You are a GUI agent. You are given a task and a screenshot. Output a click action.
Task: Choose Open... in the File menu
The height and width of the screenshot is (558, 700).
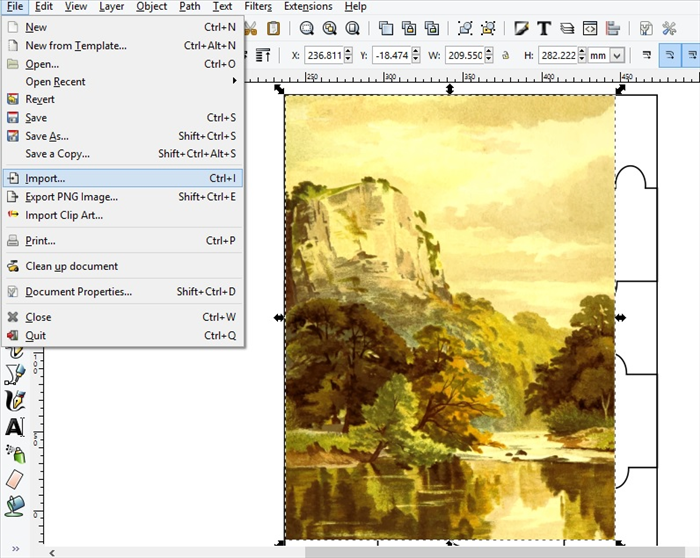pyautogui.click(x=123, y=64)
